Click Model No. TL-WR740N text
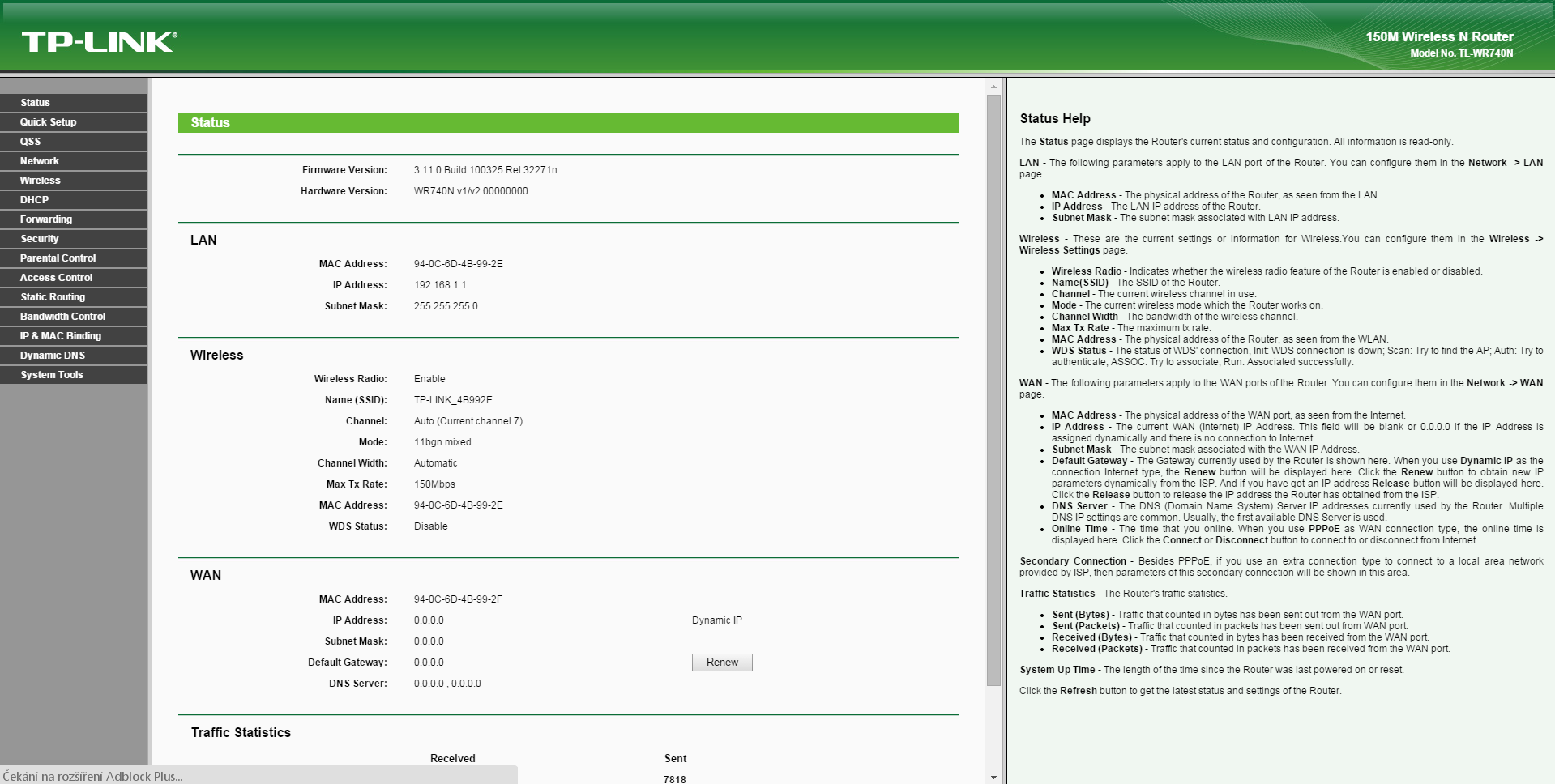The height and width of the screenshot is (784, 1555). tap(1462, 53)
